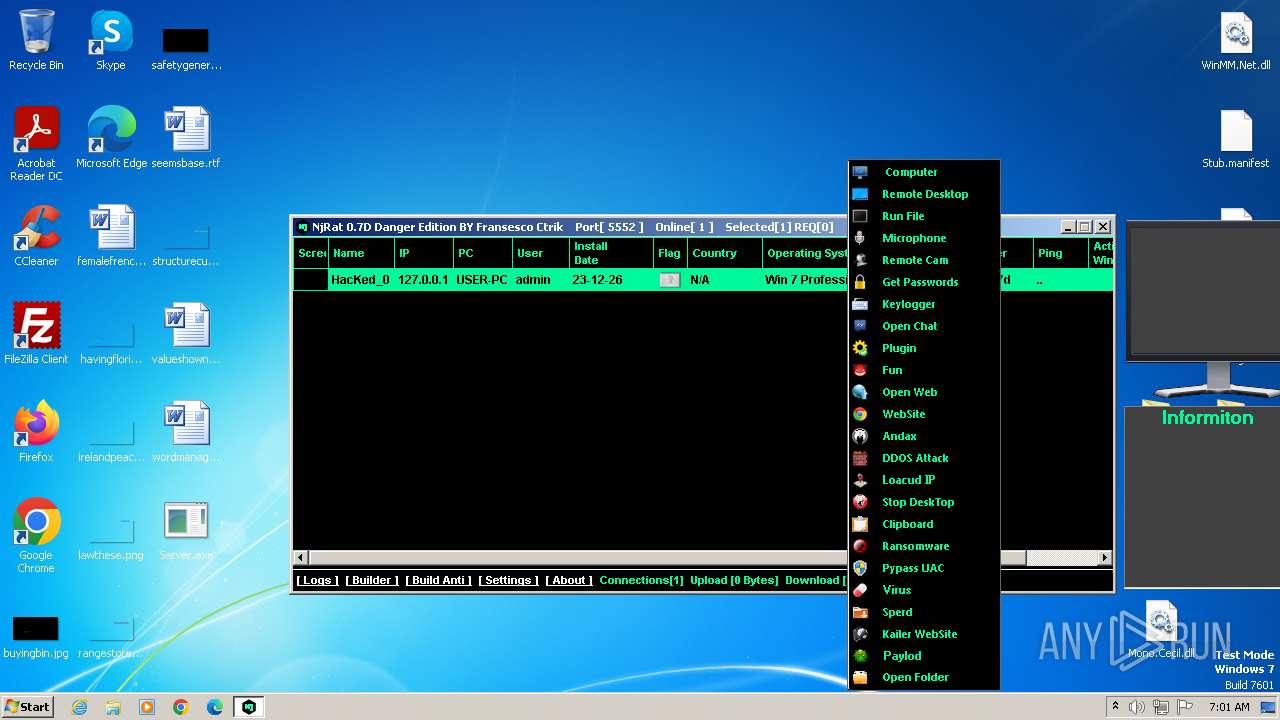
Task: Click the admin user cell
Action: coord(533,280)
